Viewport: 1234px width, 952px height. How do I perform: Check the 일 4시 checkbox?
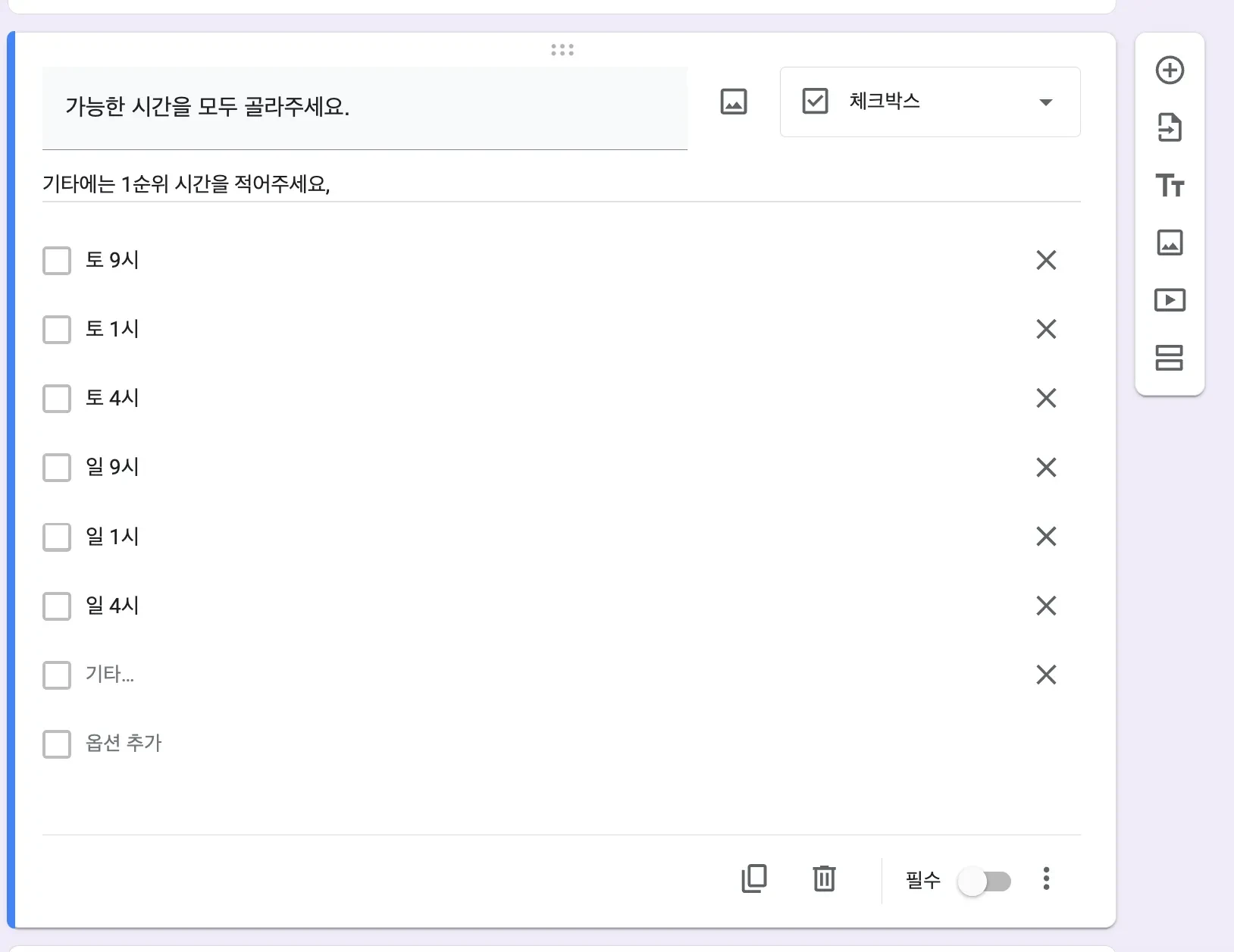(57, 606)
